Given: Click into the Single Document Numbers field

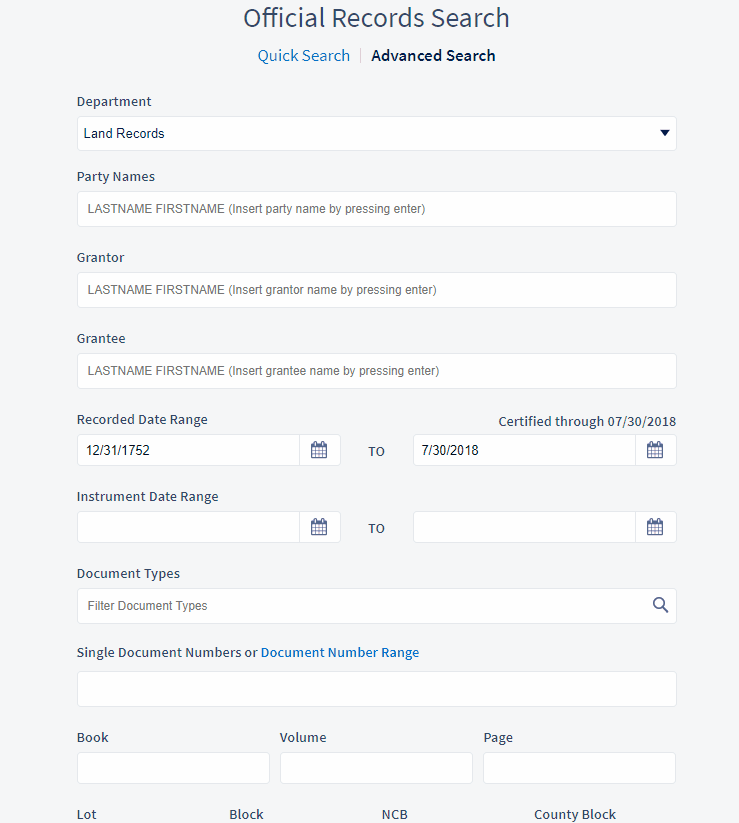Looking at the screenshot, I should [x=376, y=688].
